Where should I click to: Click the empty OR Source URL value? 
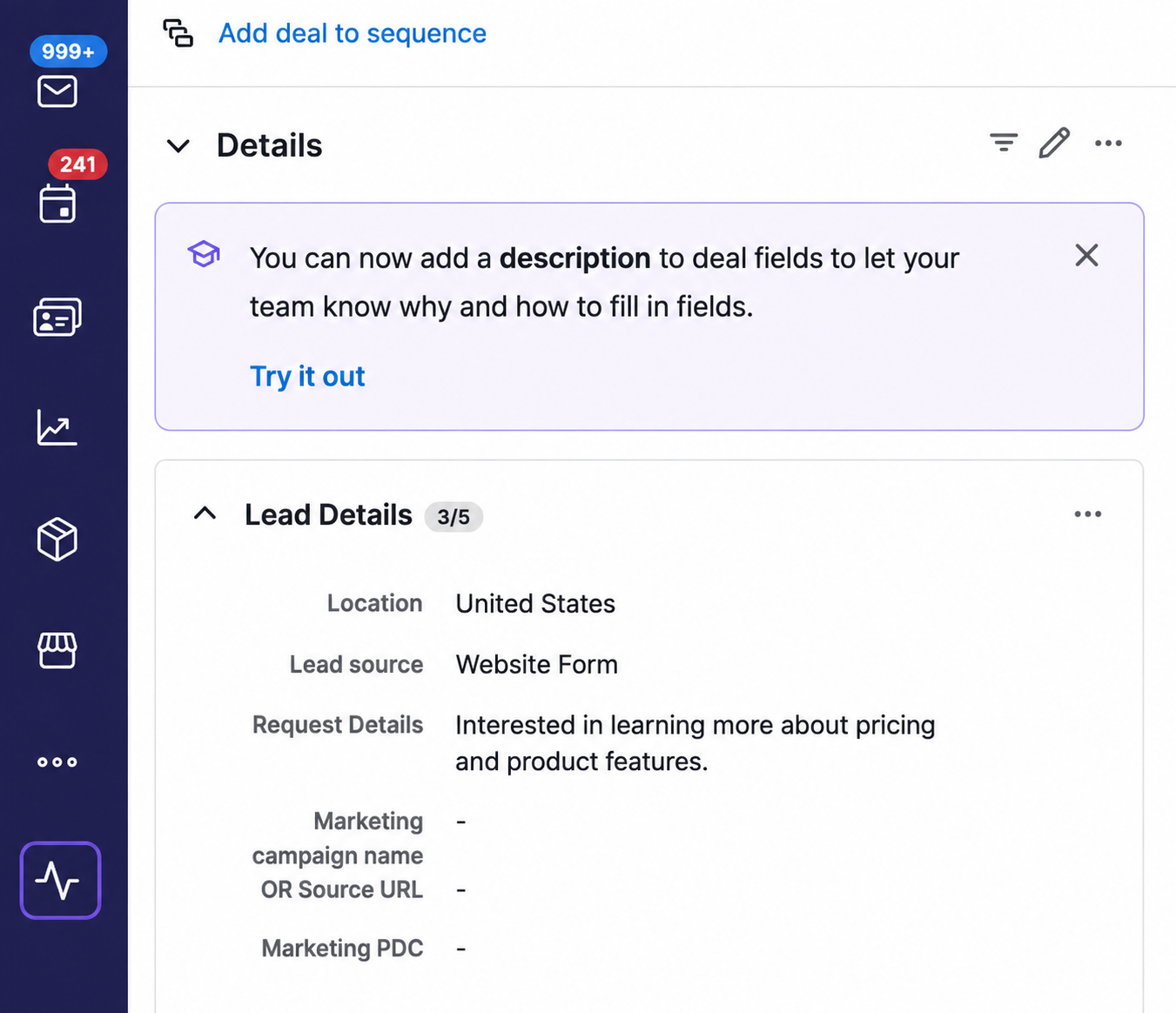[x=461, y=889]
